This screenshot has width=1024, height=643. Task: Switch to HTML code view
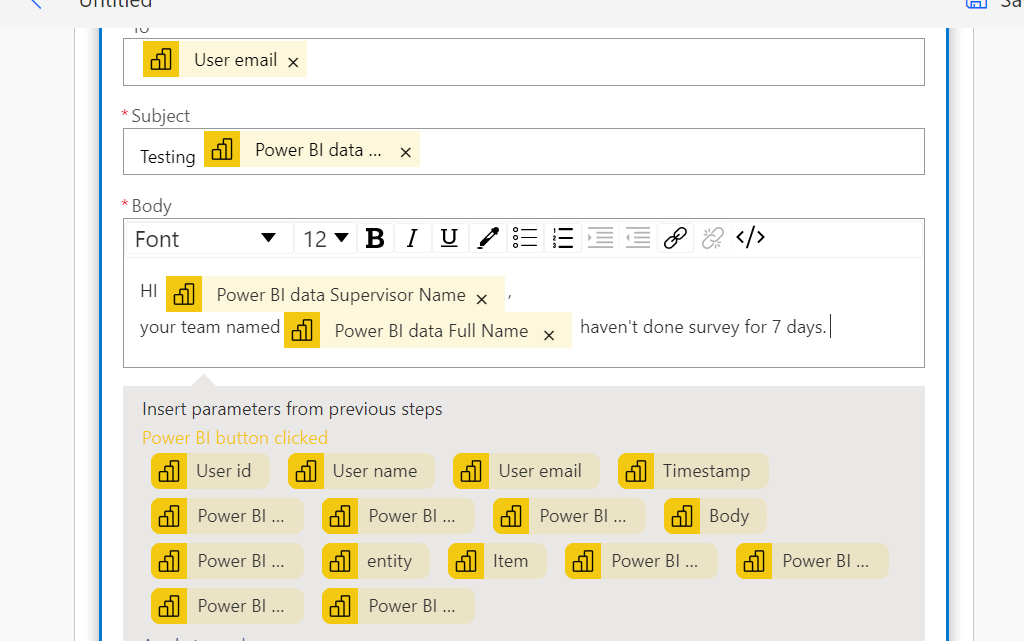(x=750, y=238)
